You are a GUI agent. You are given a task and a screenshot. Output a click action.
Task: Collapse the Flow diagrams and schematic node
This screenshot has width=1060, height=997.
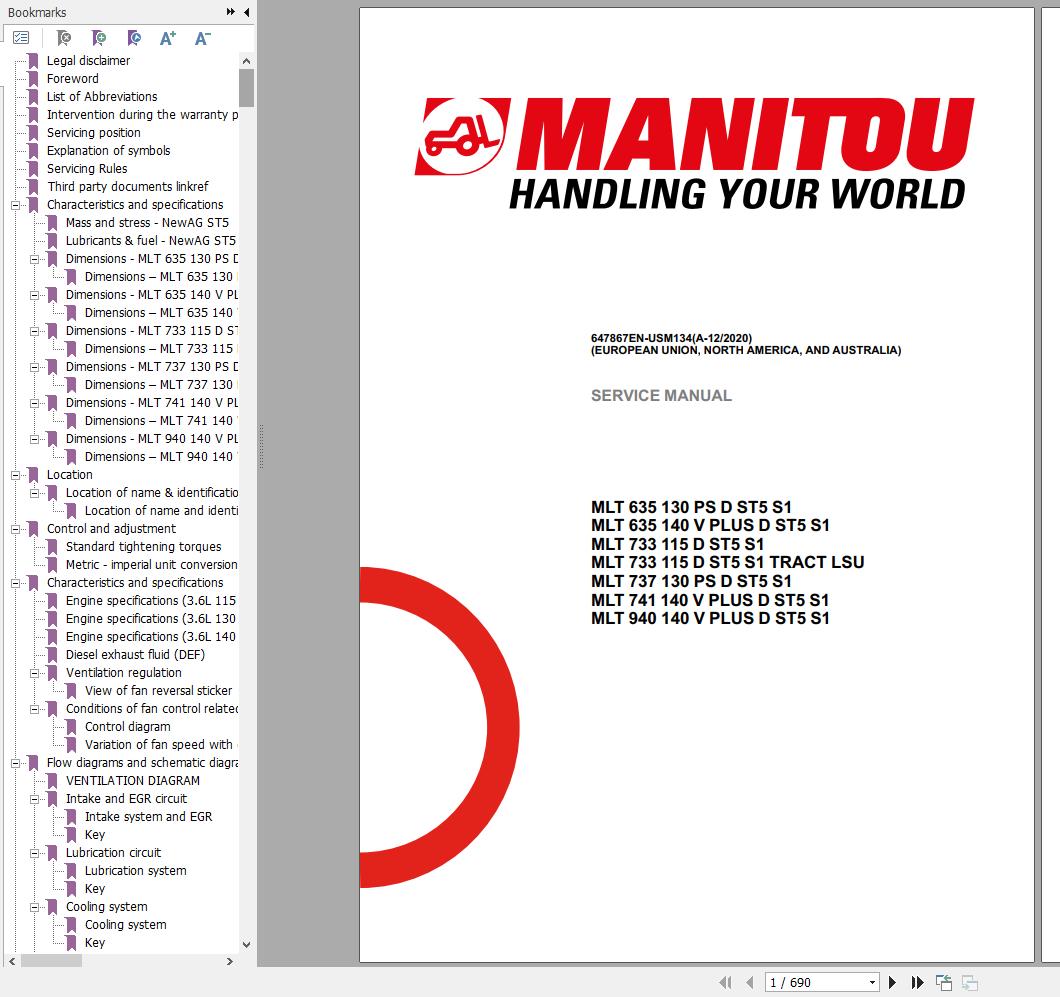[16, 762]
